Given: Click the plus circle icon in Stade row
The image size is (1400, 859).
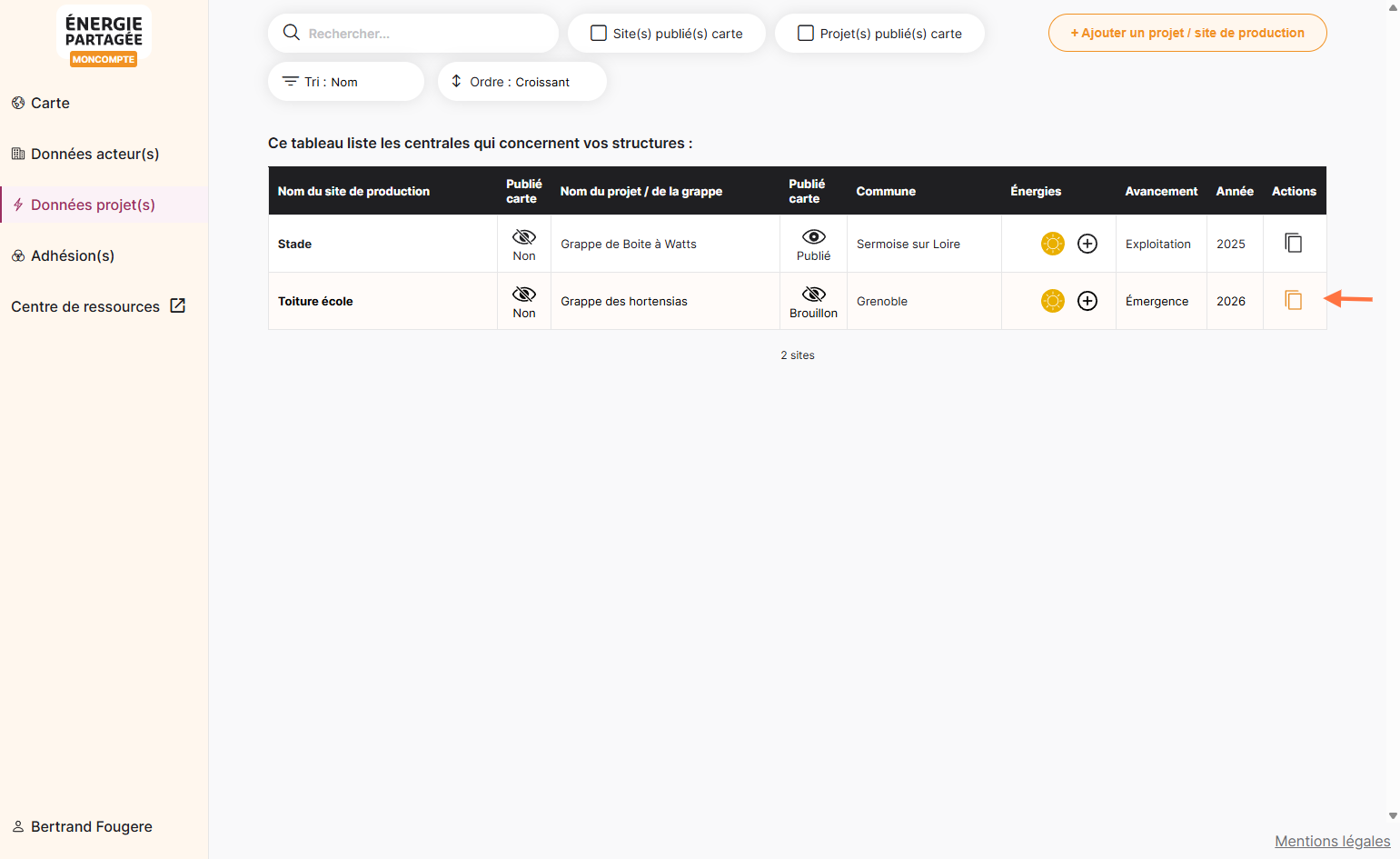Looking at the screenshot, I should tap(1087, 244).
